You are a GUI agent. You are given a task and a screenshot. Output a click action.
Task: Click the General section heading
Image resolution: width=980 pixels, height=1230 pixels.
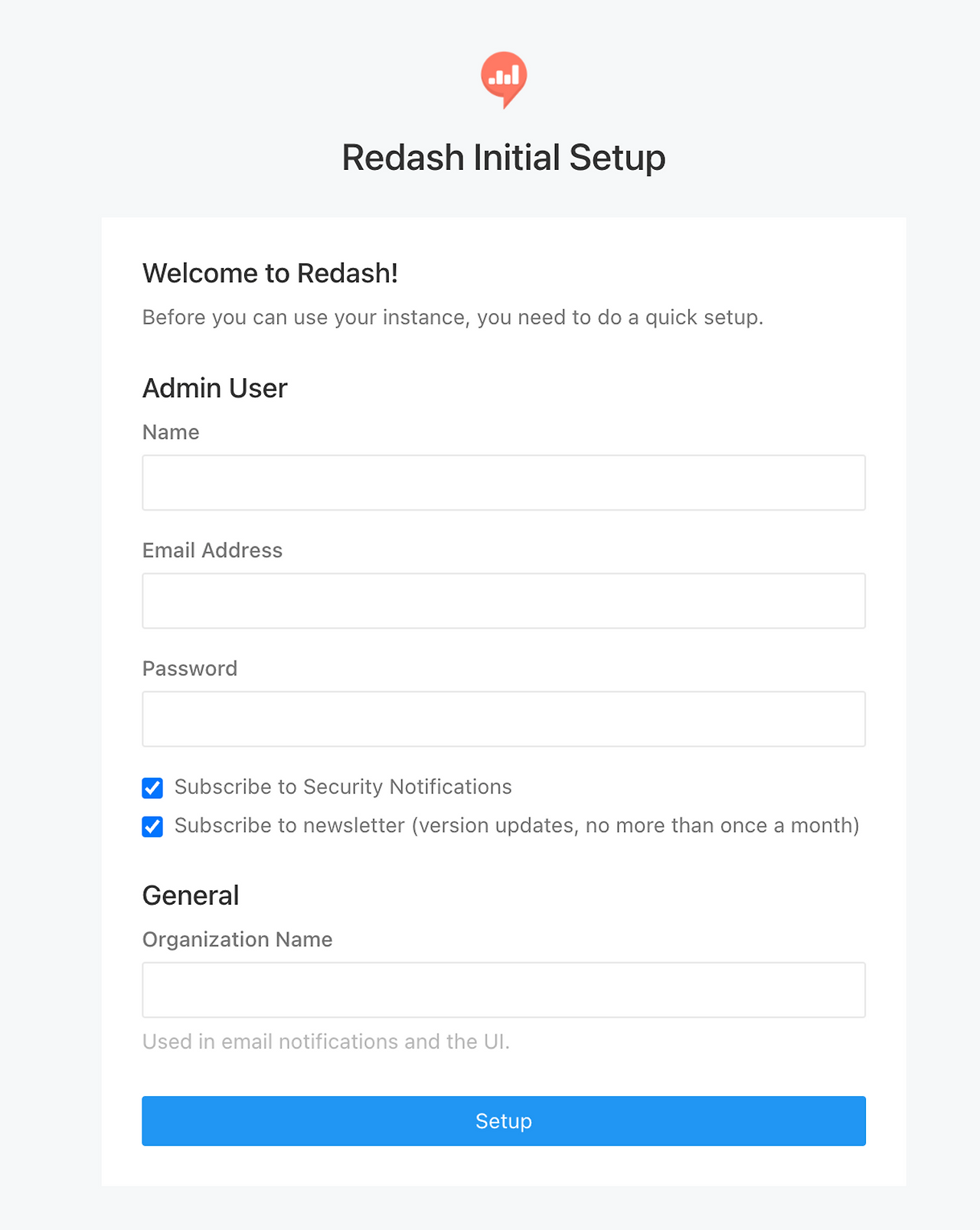191,896
